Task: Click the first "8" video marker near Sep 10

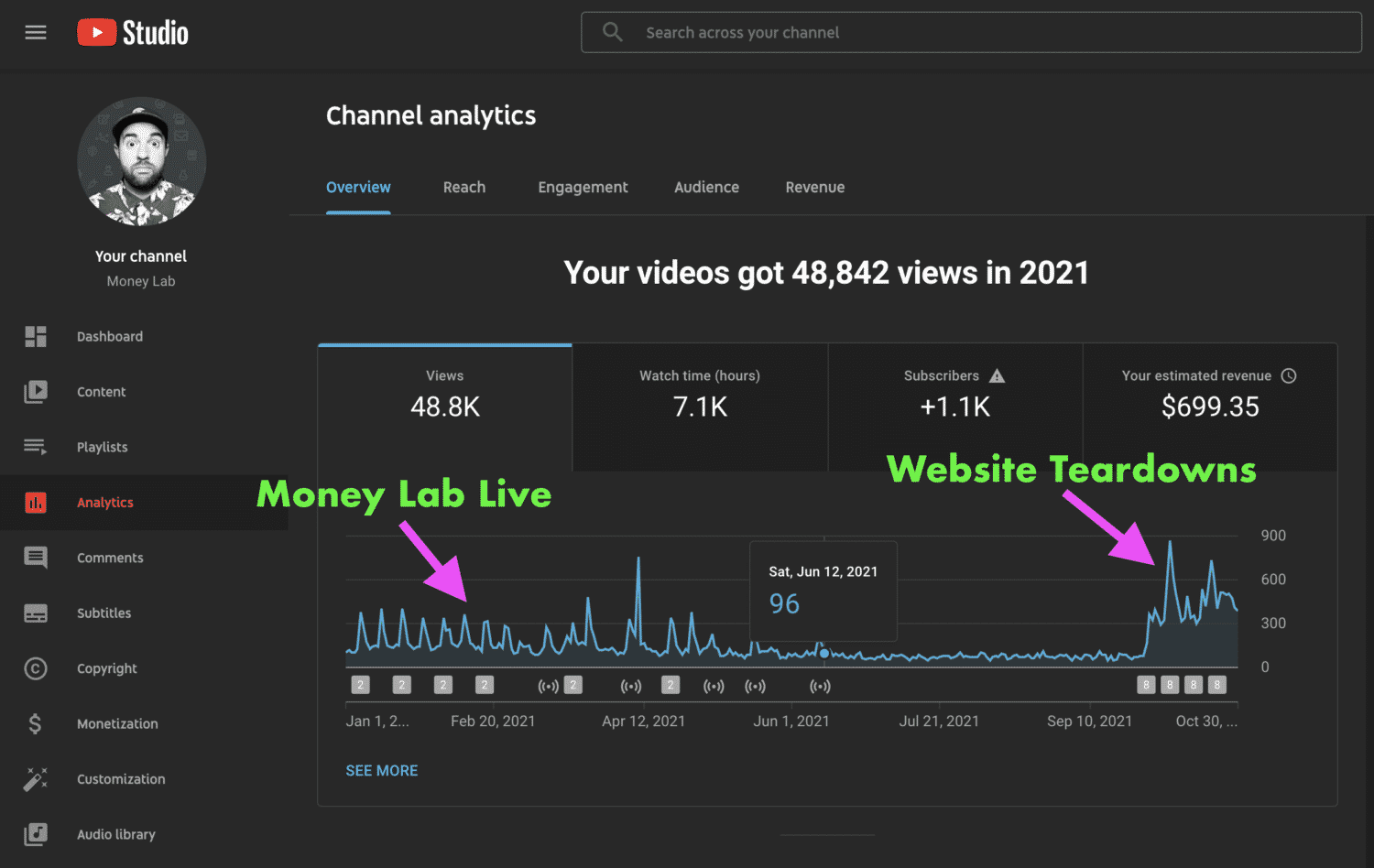Action: tap(1146, 685)
